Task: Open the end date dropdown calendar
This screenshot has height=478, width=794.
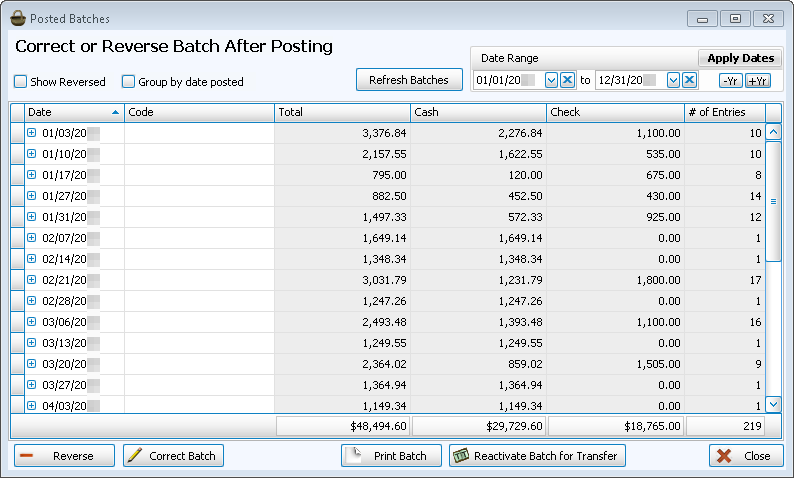Action: [673, 80]
